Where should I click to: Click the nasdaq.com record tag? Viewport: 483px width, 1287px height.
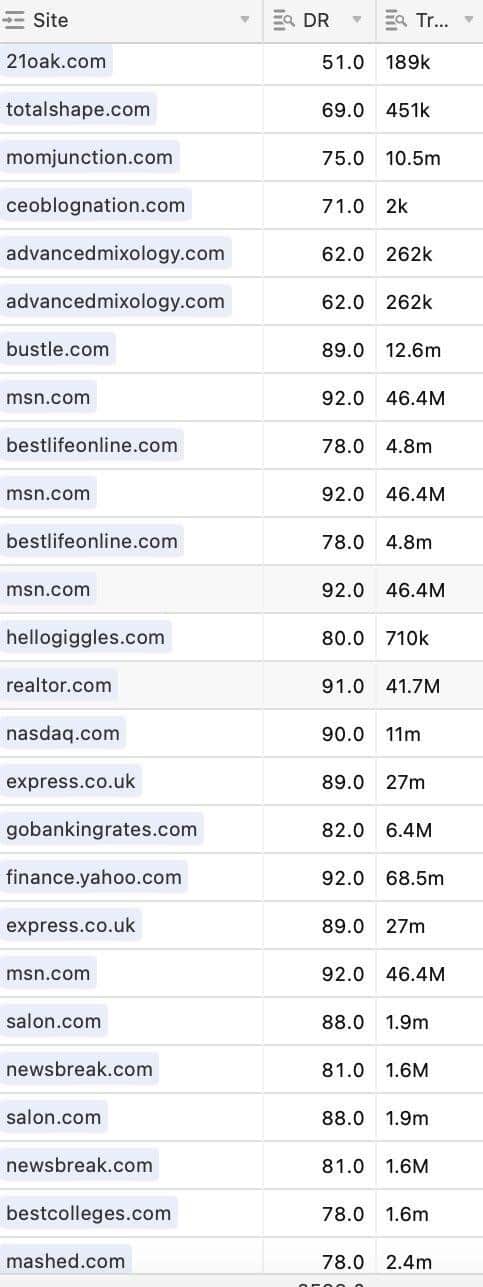pyautogui.click(x=63, y=733)
